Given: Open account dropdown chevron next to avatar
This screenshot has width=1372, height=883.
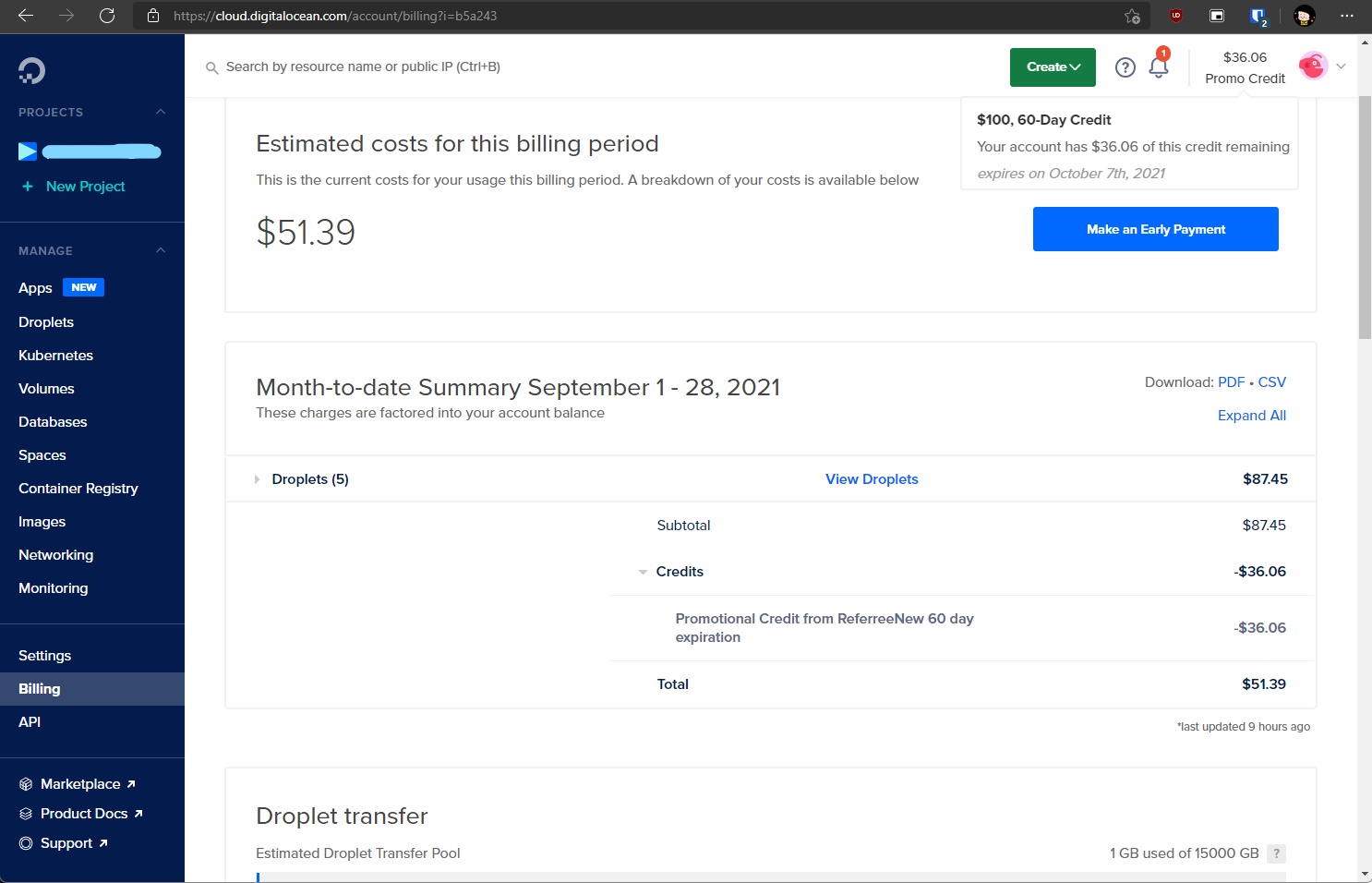Looking at the screenshot, I should tap(1341, 67).
